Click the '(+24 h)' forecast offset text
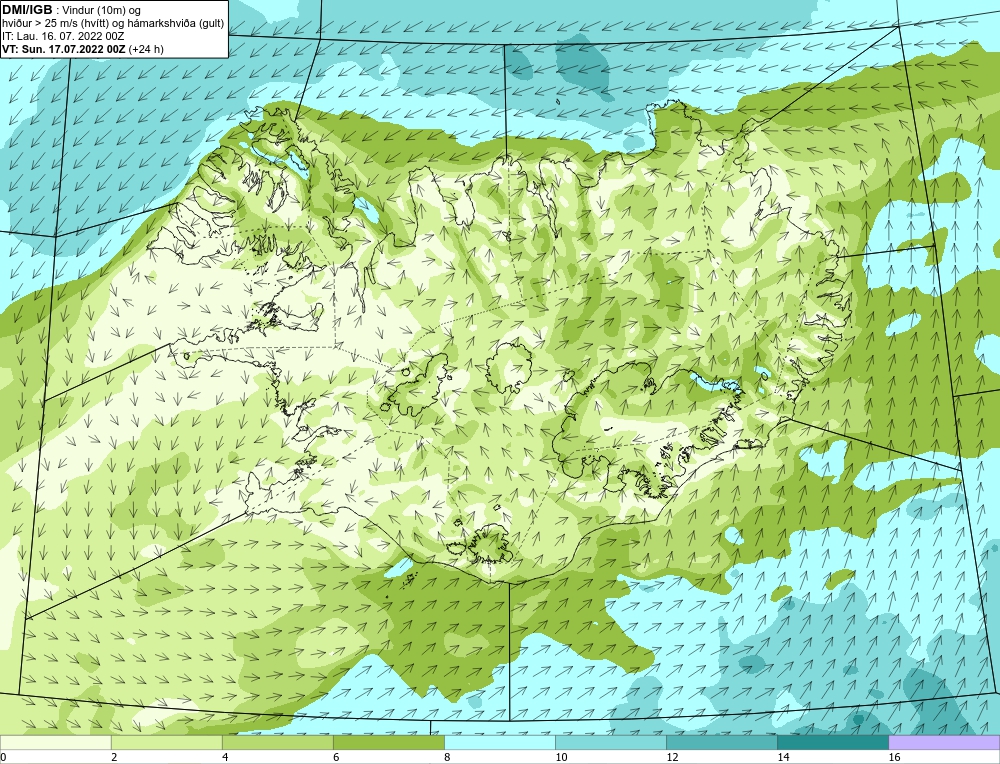This screenshot has width=1000, height=764. point(146,48)
